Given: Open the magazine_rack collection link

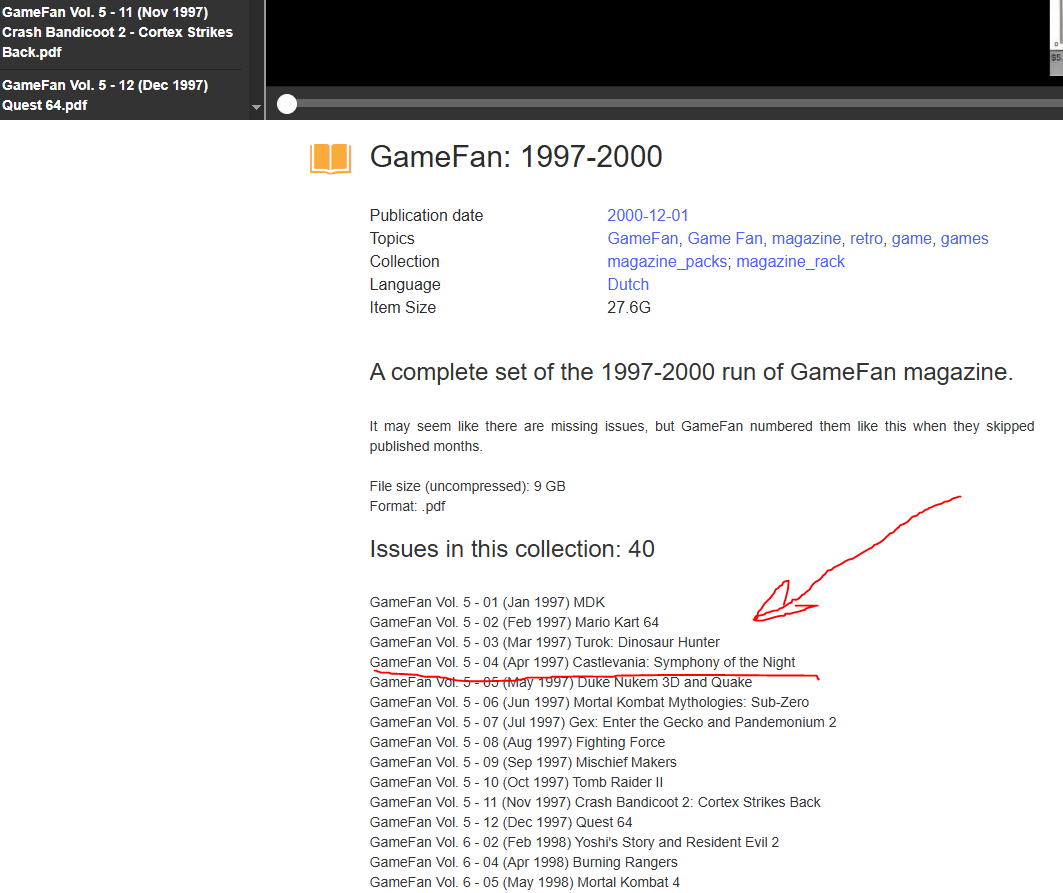Looking at the screenshot, I should 790,262.
